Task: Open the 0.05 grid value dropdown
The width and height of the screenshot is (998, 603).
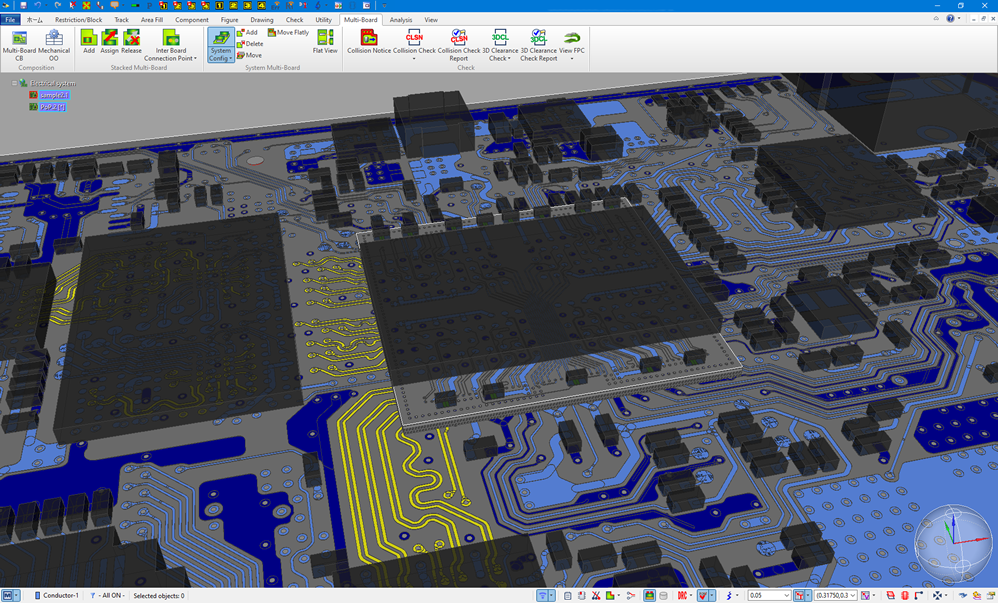Action: pos(785,596)
